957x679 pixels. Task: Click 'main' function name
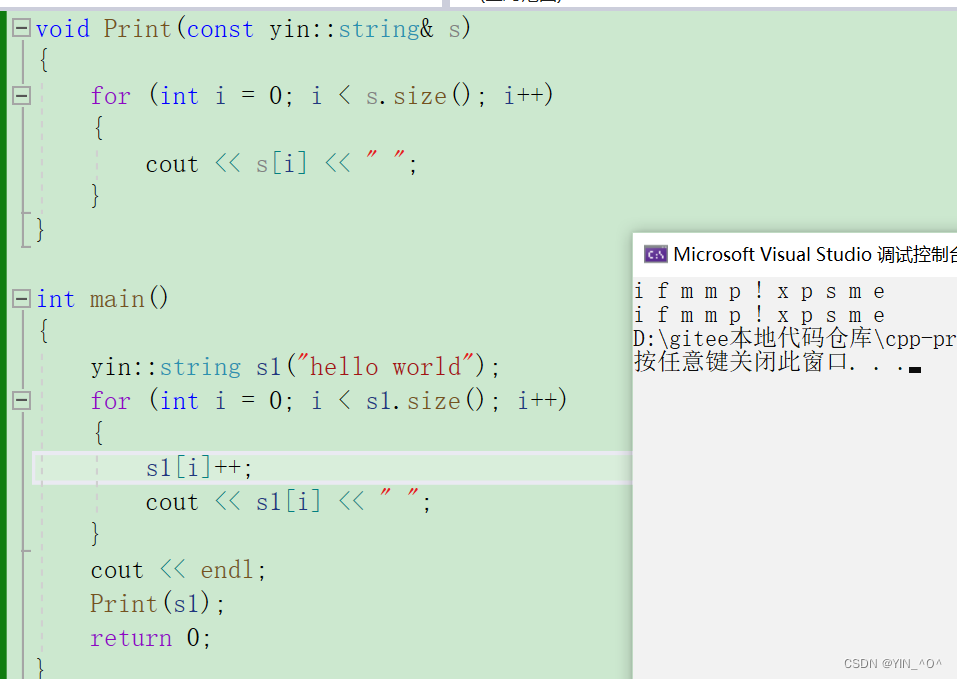pos(117,299)
